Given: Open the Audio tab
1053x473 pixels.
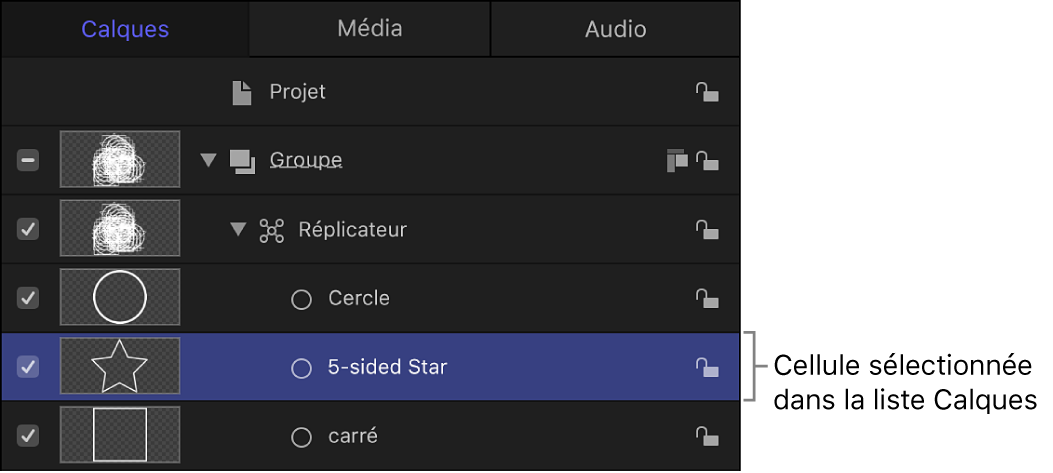Looking at the screenshot, I should click(615, 29).
